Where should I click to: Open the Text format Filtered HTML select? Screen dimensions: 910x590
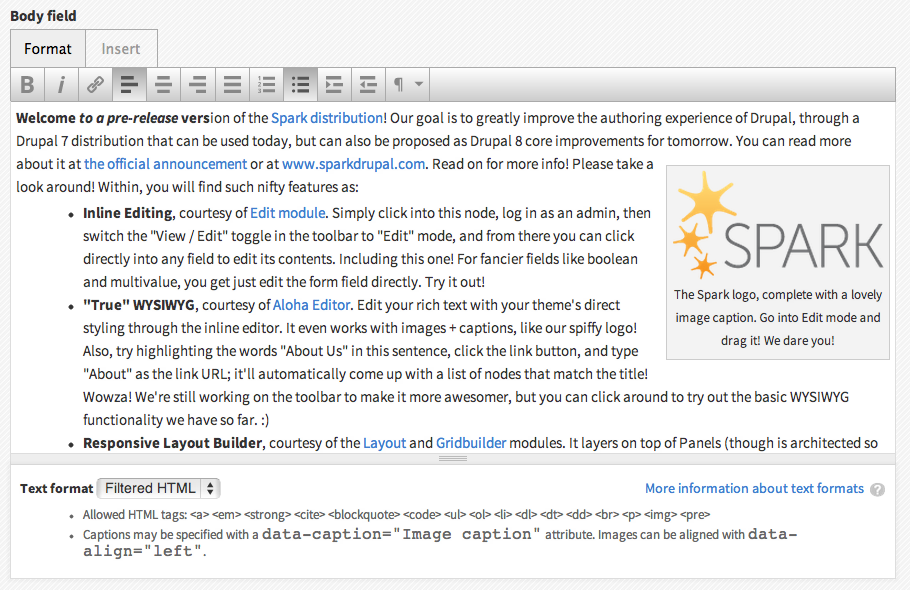click(158, 488)
